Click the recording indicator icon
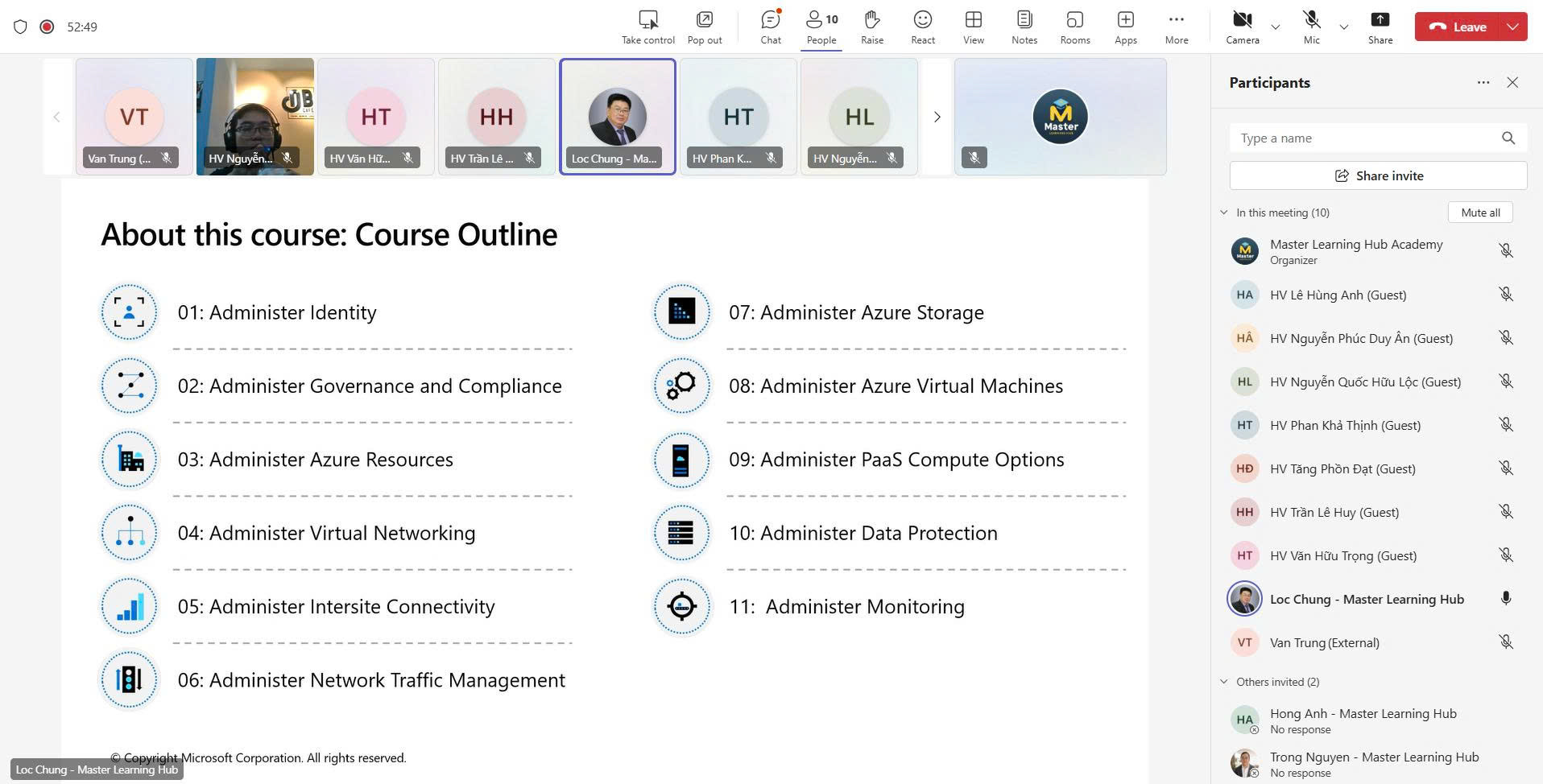This screenshot has height=784, width=1543. pos(48,27)
